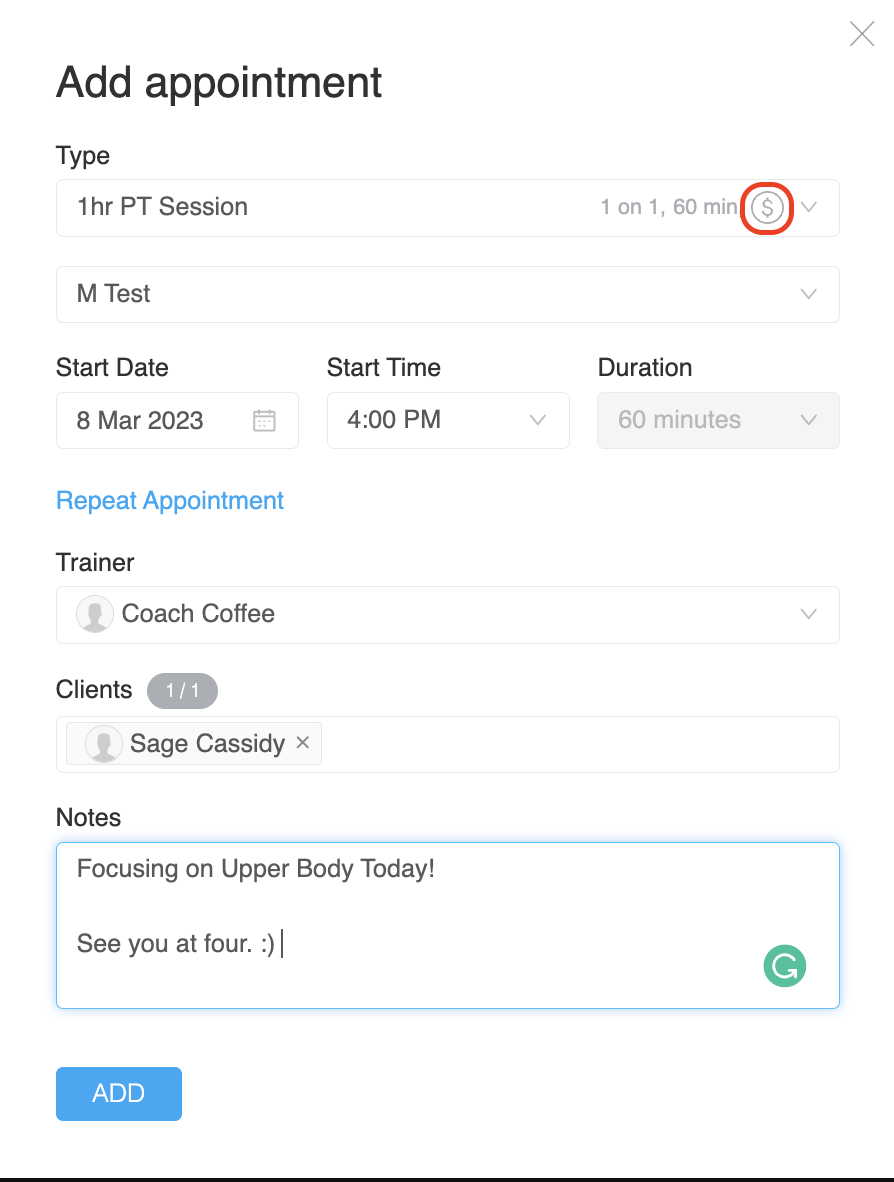Open the Start Date calendar icon
The width and height of the screenshot is (894, 1182).
coord(264,420)
